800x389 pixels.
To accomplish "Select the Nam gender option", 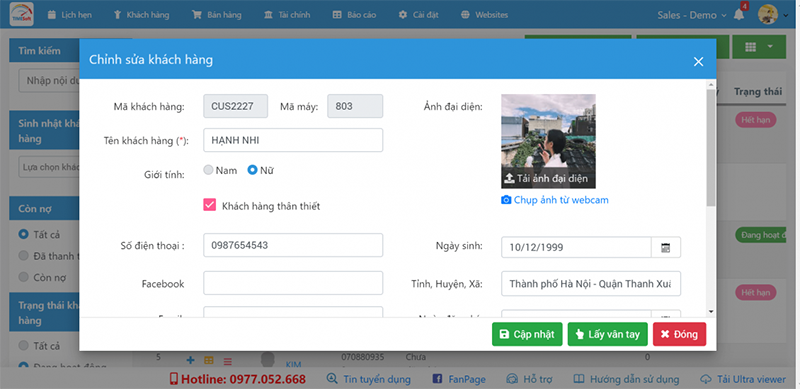I will click(x=220, y=171).
